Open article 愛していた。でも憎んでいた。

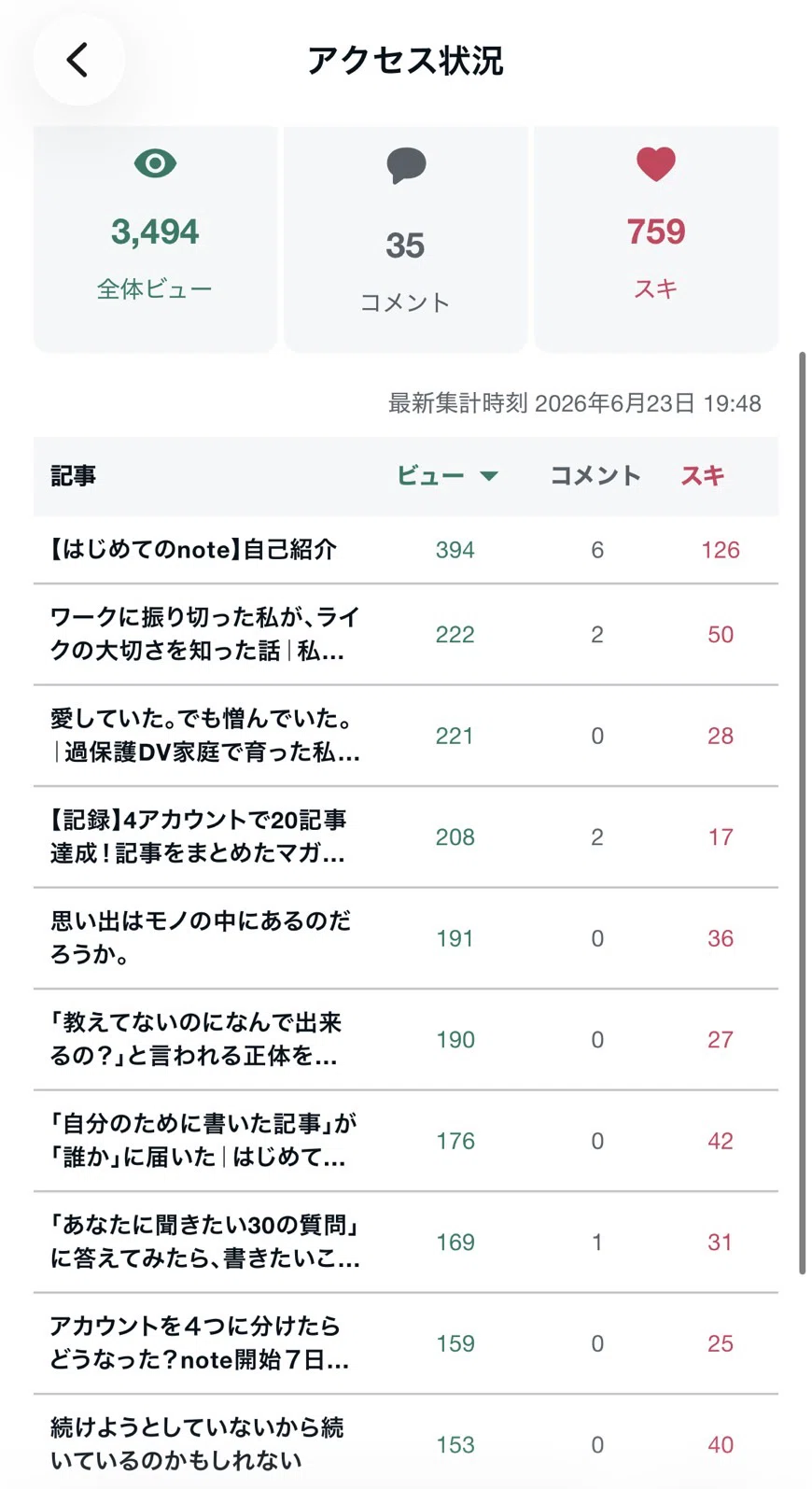point(406,736)
